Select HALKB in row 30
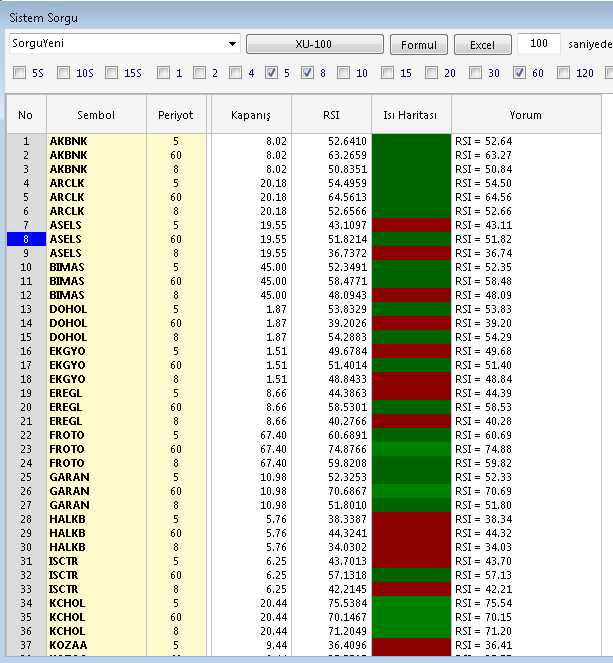Viewport: 613px width, 663px height. pyautogui.click(x=67, y=547)
